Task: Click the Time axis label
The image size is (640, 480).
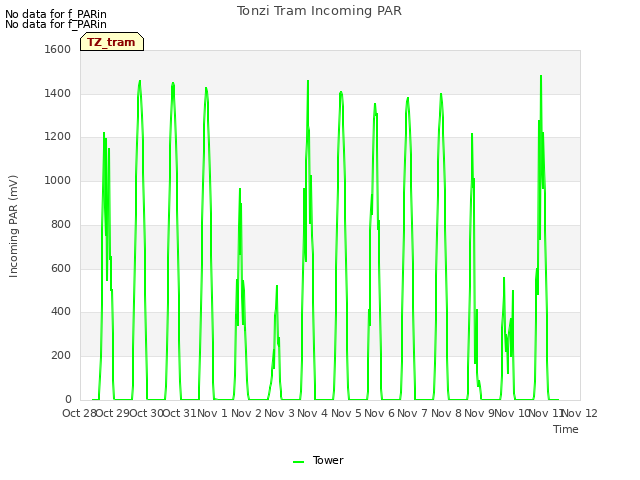Action: click(566, 429)
